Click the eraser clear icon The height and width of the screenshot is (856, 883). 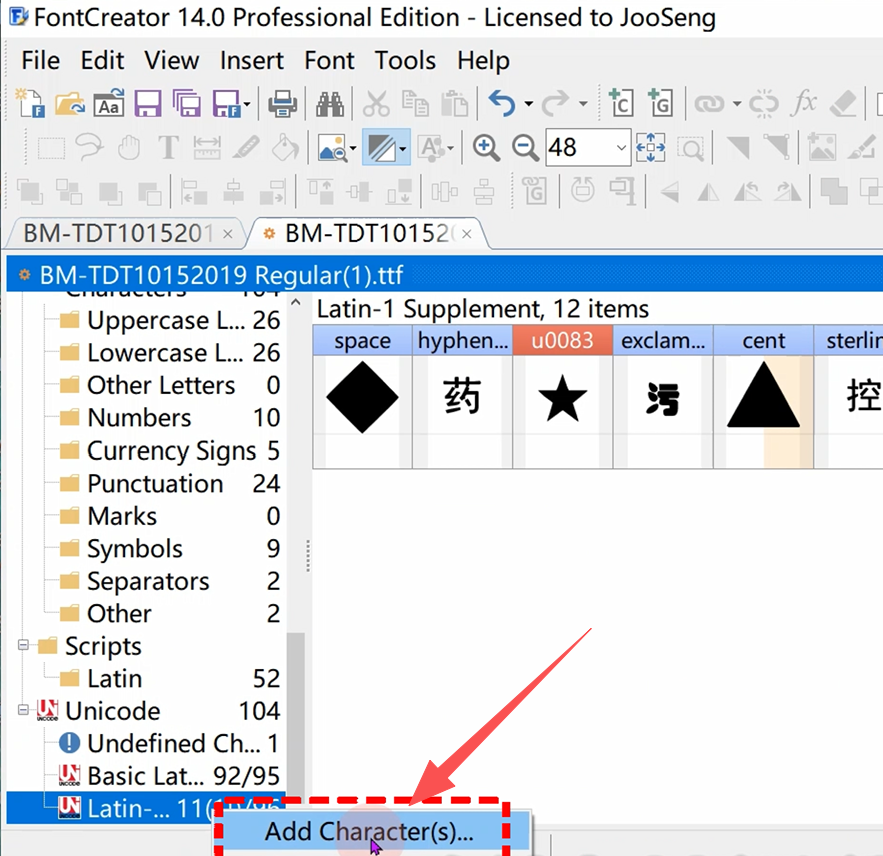(x=843, y=104)
